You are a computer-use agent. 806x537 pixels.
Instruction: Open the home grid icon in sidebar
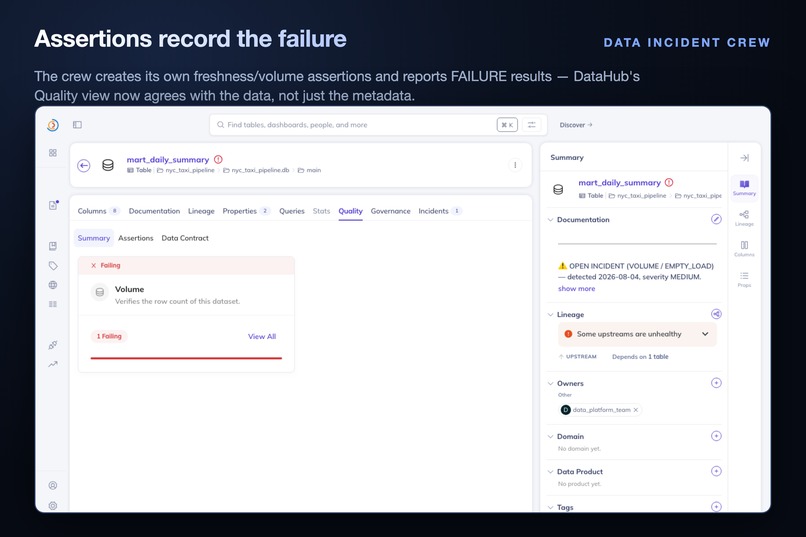[52, 153]
